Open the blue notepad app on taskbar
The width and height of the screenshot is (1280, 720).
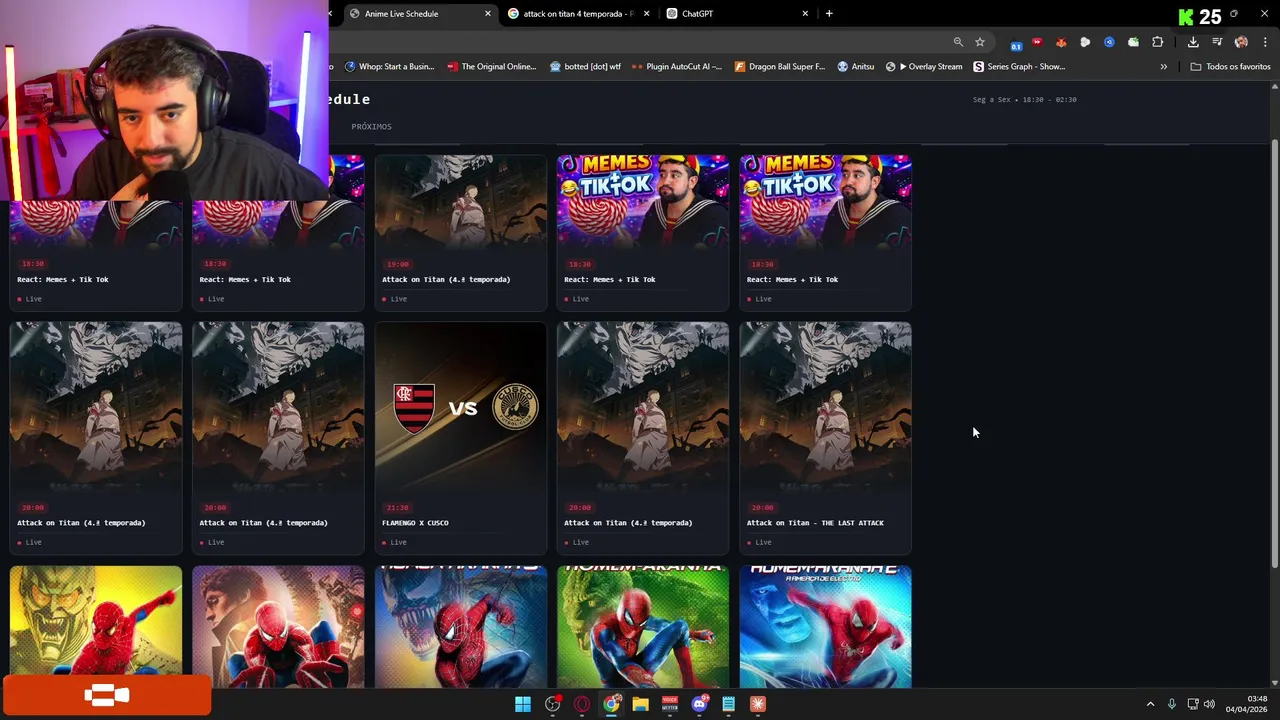[728, 704]
